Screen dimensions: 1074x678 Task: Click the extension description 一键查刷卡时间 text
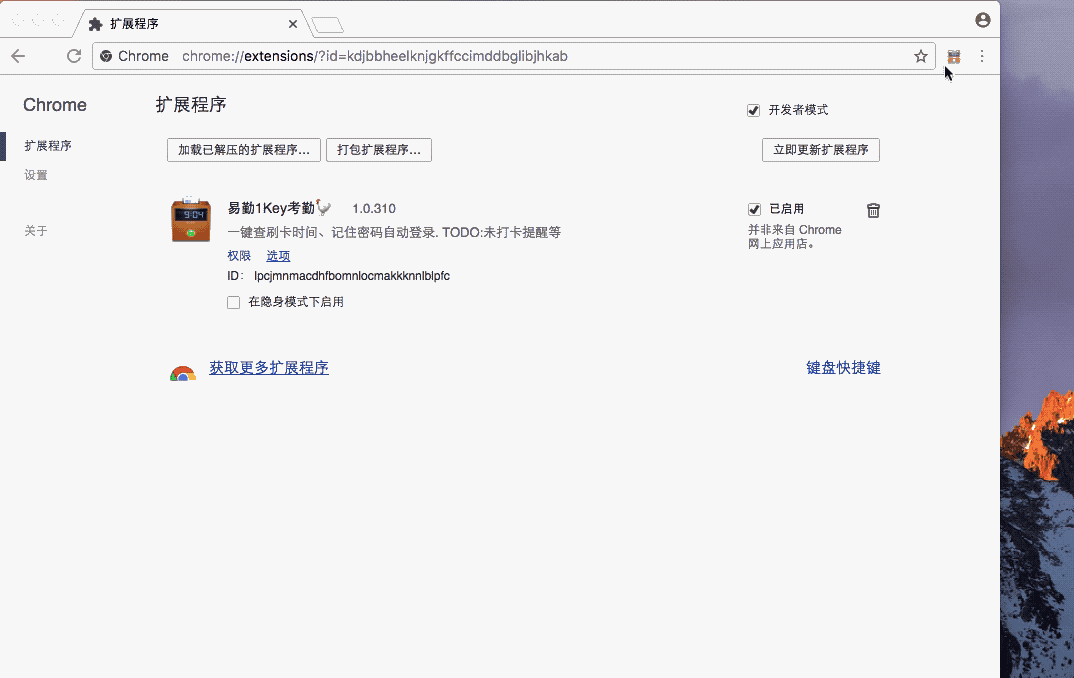[395, 232]
